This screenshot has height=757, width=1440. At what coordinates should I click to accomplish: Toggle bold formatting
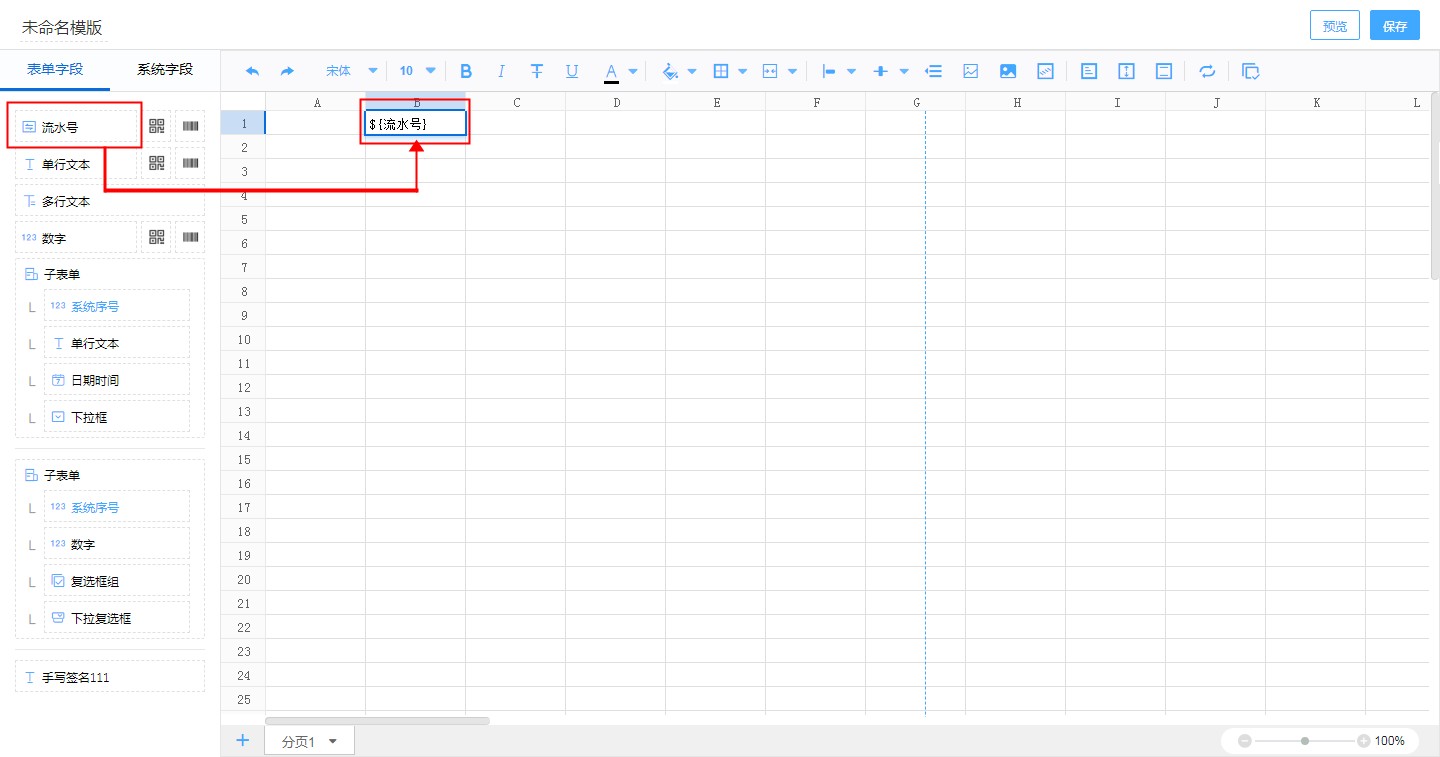pos(465,71)
